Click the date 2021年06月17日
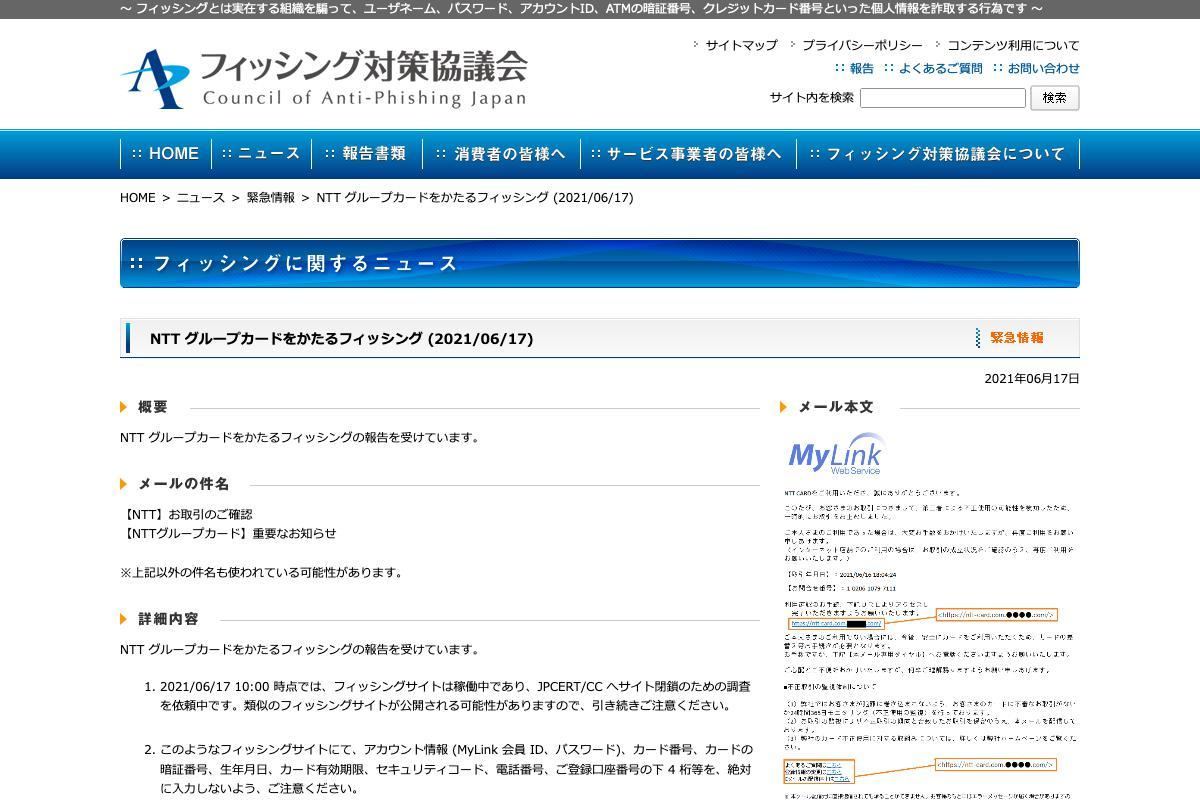The width and height of the screenshot is (1200, 800). (x=1032, y=379)
